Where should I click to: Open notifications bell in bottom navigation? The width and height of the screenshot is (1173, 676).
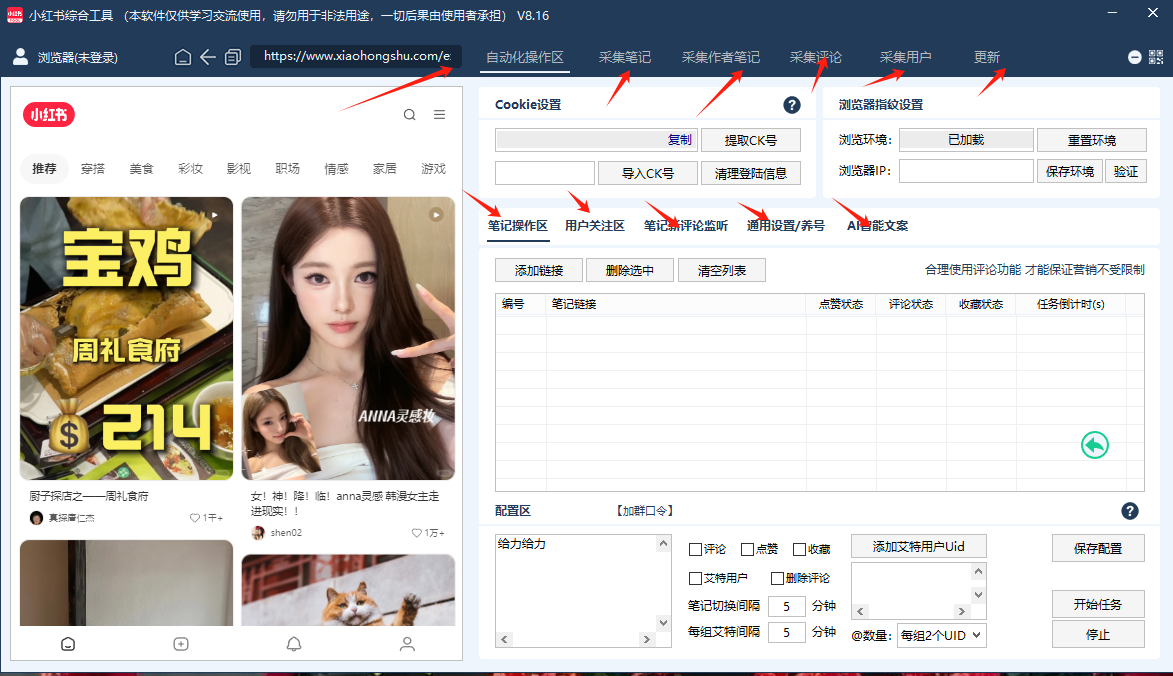(294, 644)
